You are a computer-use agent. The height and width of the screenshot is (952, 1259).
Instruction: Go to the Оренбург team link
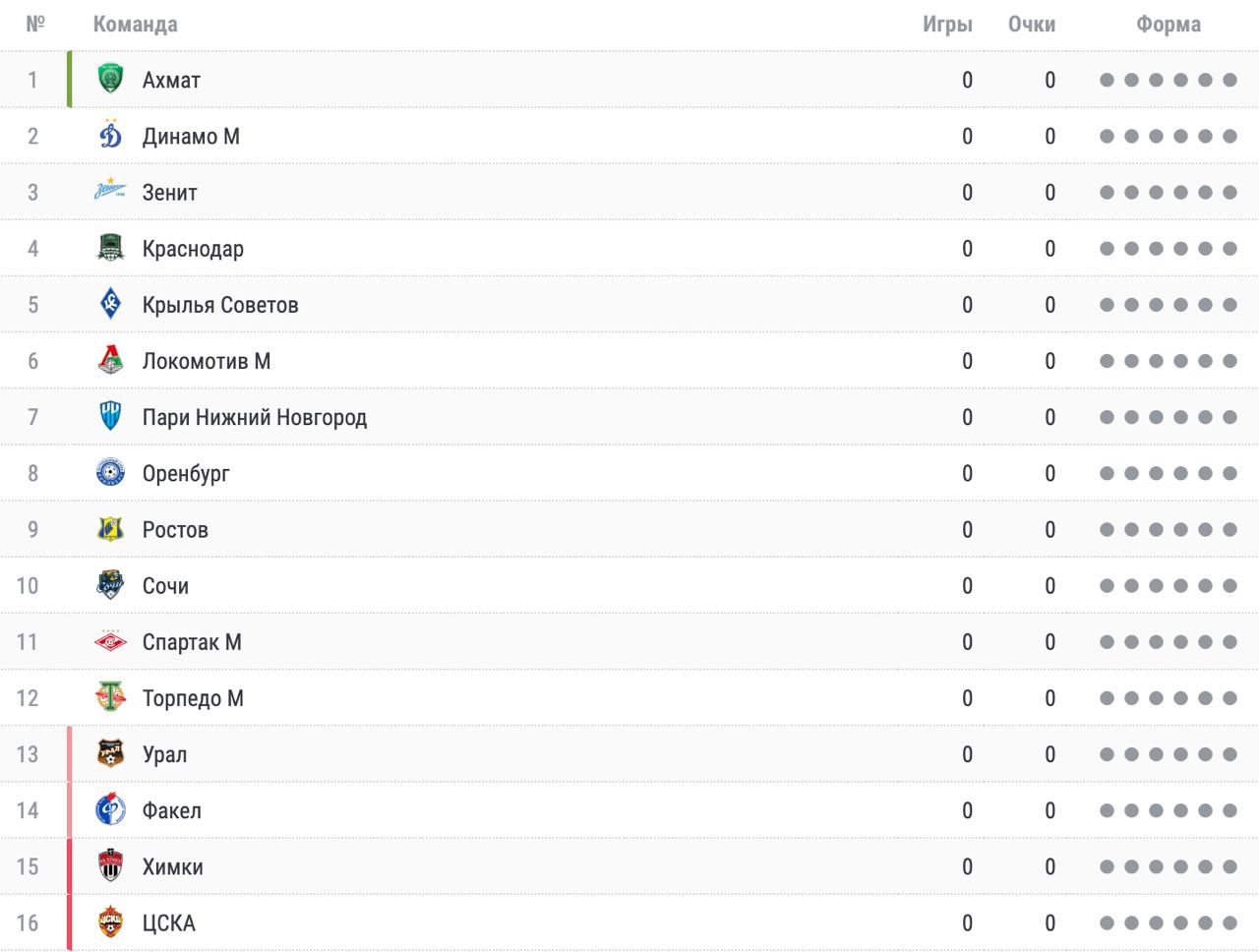pos(186,474)
